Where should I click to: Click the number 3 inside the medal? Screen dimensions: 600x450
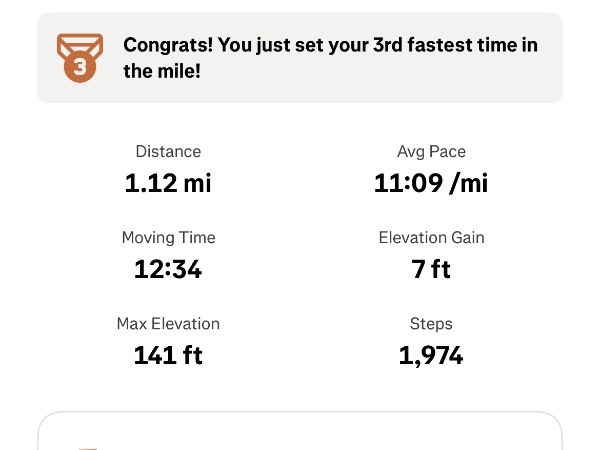point(79,68)
